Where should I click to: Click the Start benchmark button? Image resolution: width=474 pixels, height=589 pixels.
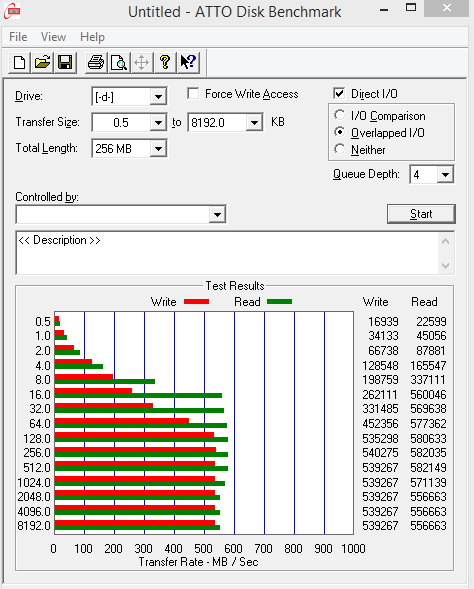click(x=421, y=214)
